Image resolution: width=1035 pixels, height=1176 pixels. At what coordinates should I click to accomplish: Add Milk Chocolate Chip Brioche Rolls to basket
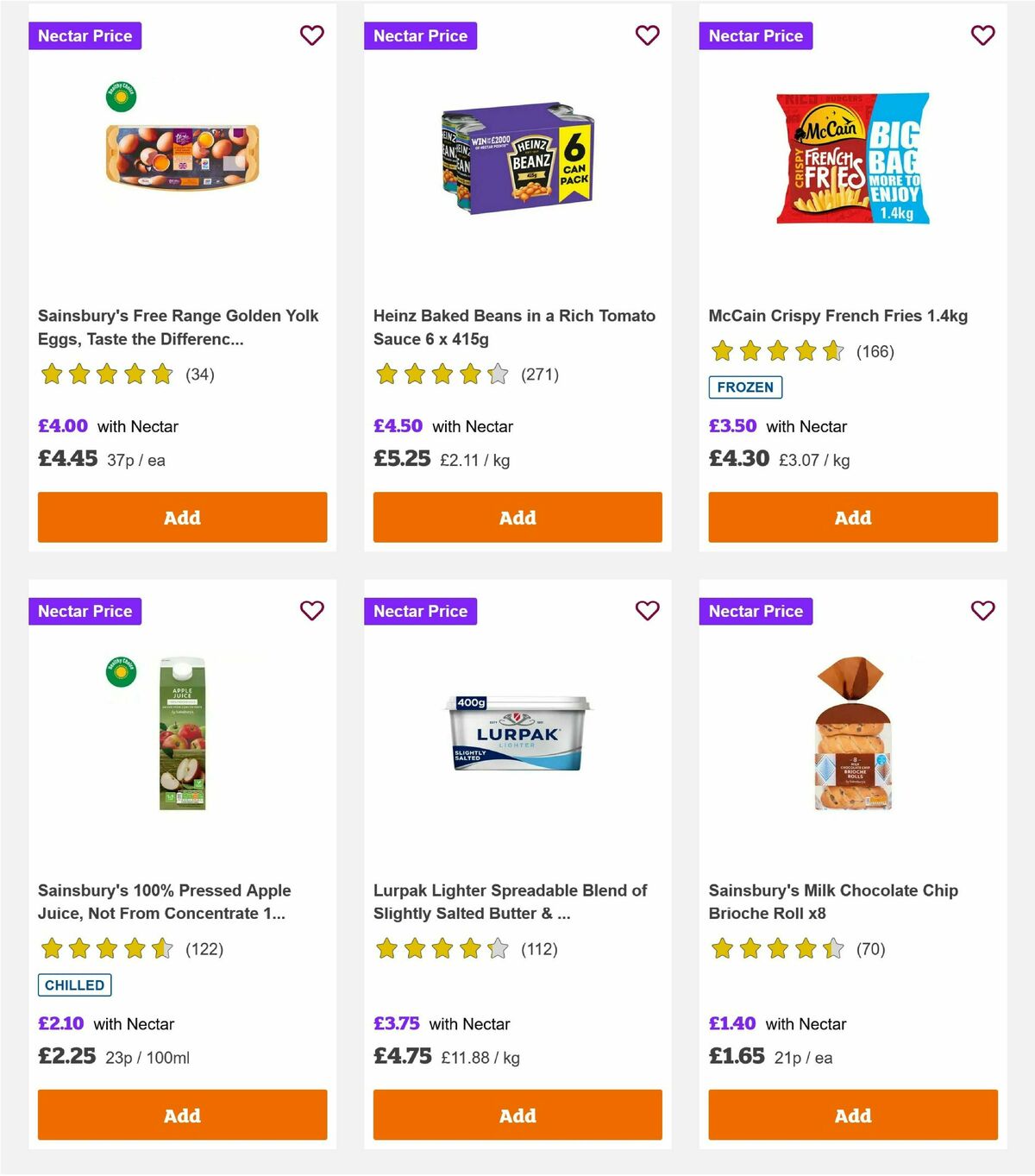(852, 1115)
